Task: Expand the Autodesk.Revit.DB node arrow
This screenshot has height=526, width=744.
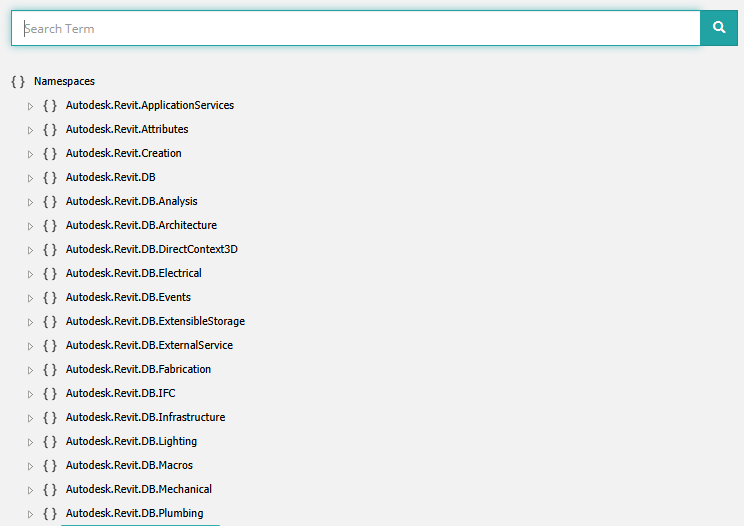Action: [x=30, y=178]
